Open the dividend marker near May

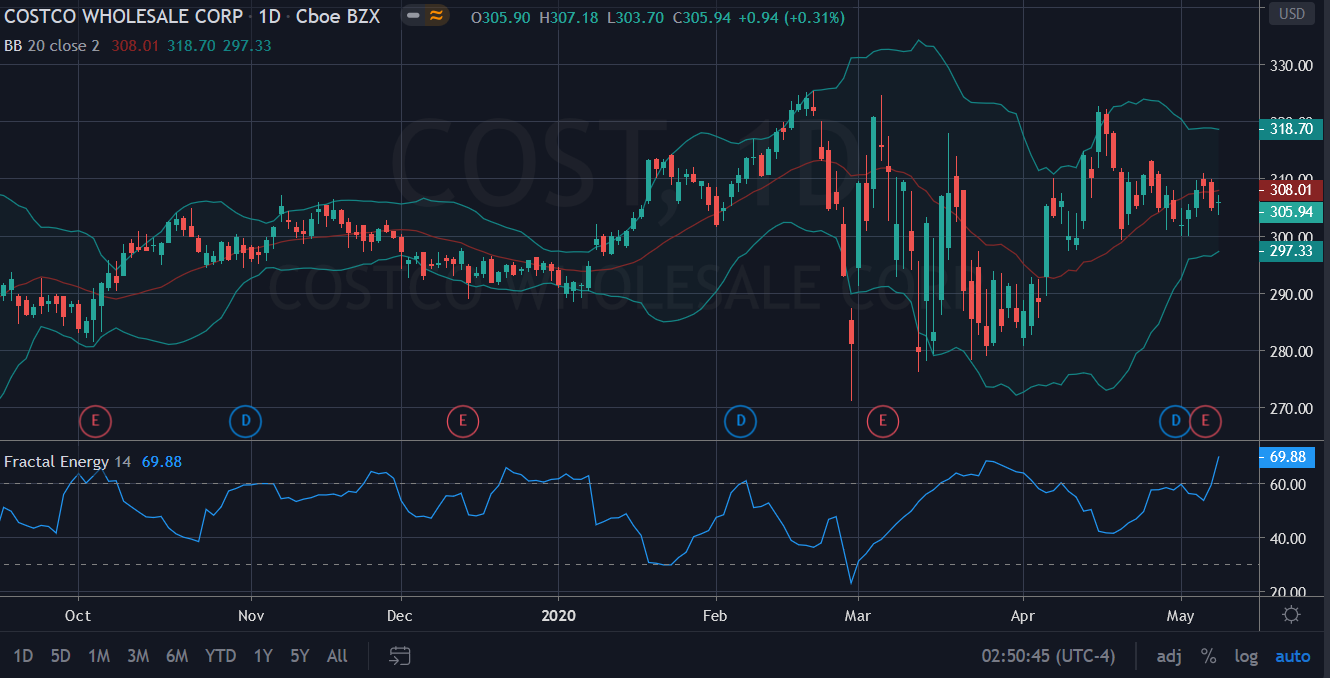[x=1176, y=421]
